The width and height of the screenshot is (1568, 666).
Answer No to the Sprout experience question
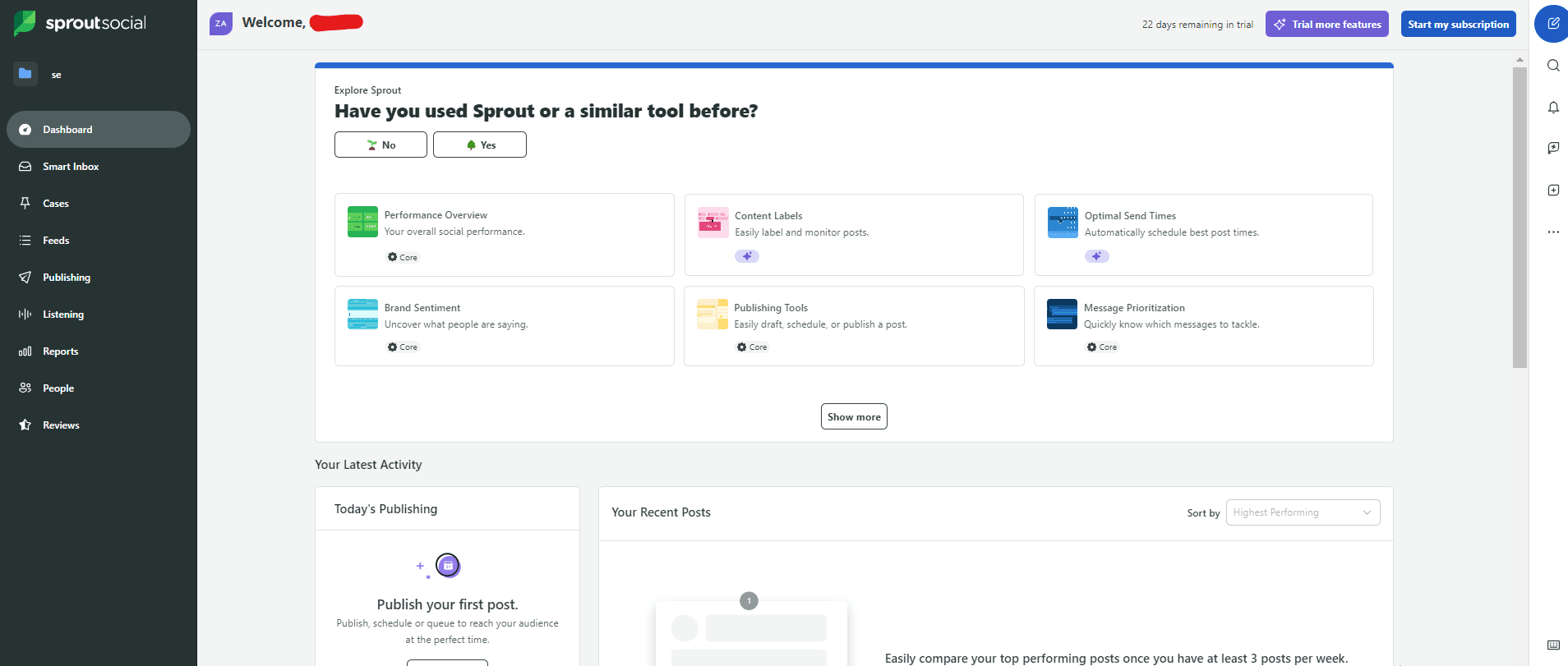380,145
